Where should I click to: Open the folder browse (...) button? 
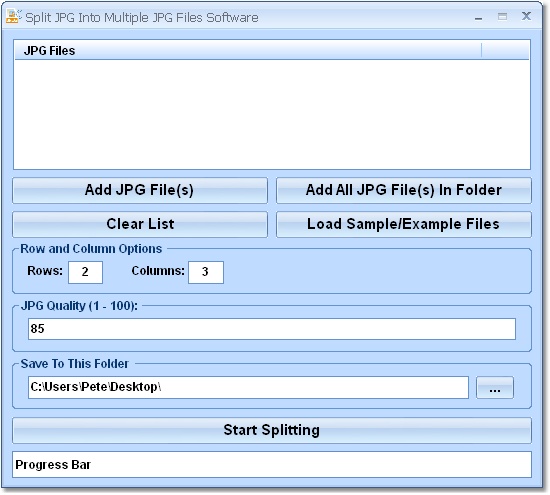(495, 388)
